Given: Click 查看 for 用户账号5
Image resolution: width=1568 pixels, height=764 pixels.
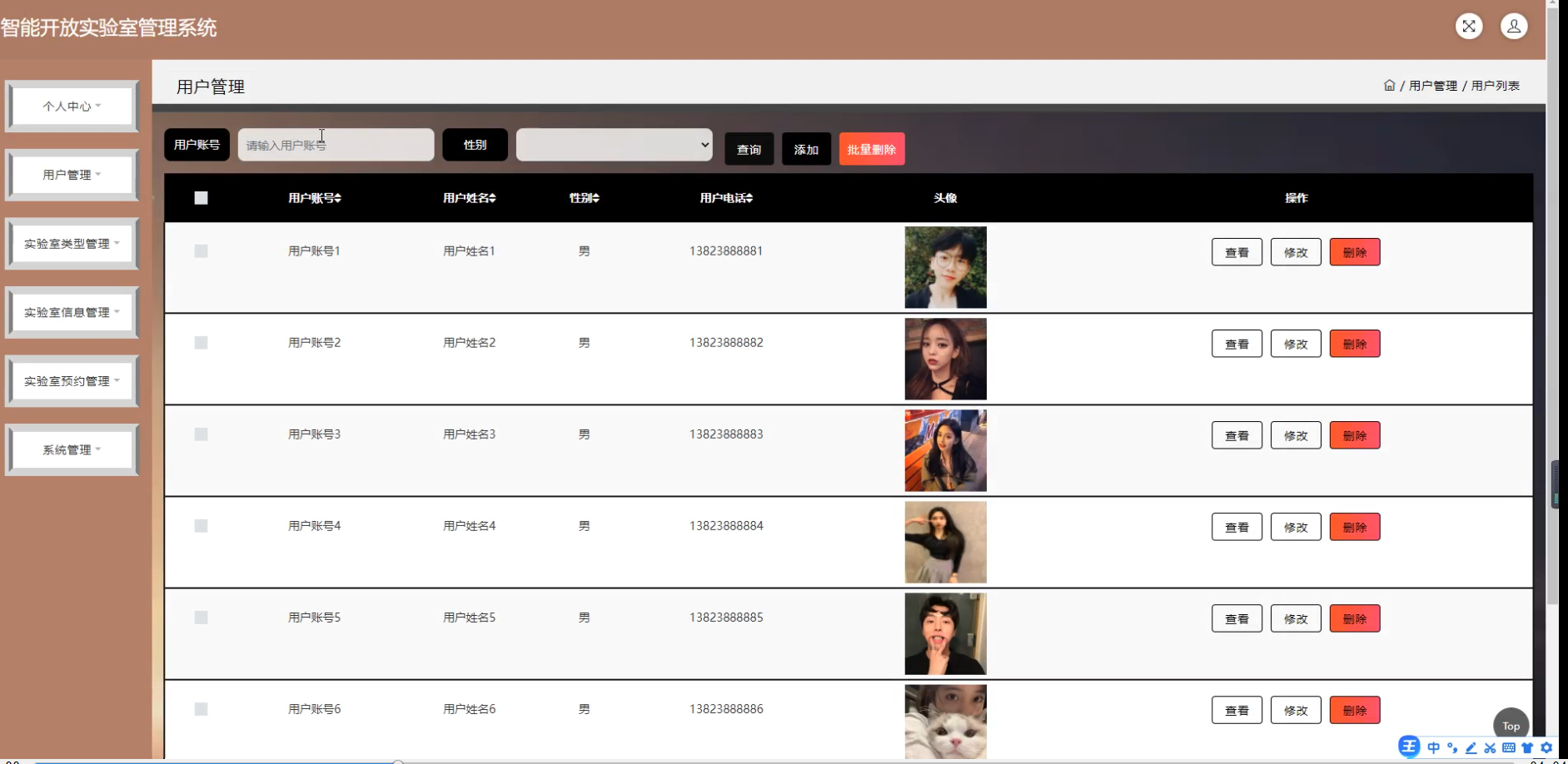Looking at the screenshot, I should (x=1237, y=618).
